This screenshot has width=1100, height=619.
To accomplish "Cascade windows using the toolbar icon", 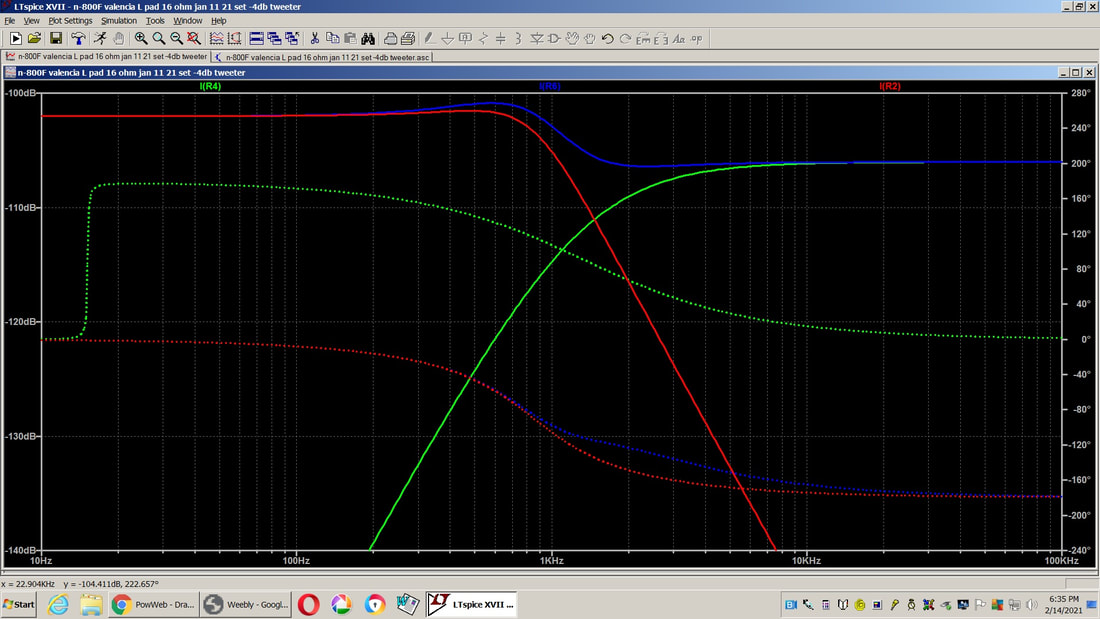I will click(x=274, y=39).
